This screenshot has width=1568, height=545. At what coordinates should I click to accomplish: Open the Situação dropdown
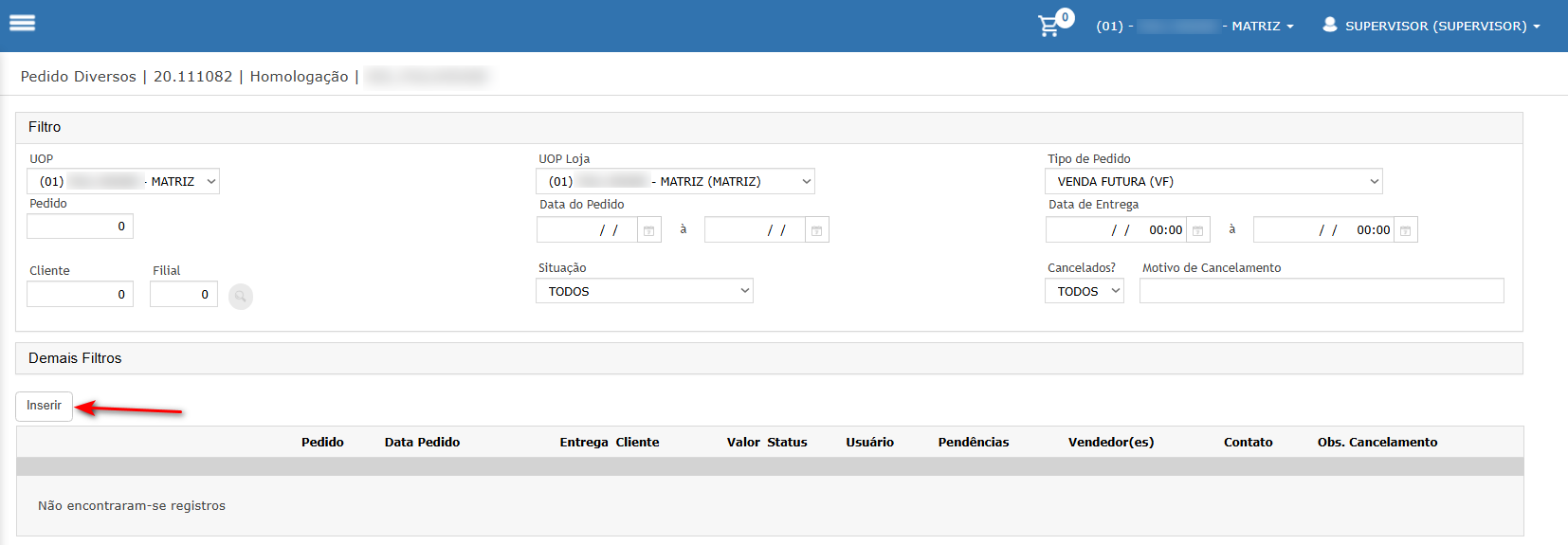coord(645,291)
